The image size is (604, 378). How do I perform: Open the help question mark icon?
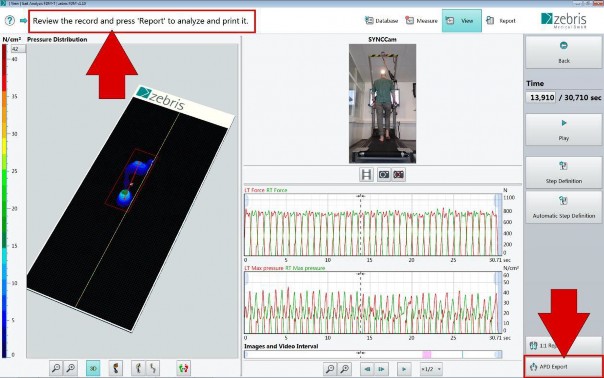click(10, 20)
